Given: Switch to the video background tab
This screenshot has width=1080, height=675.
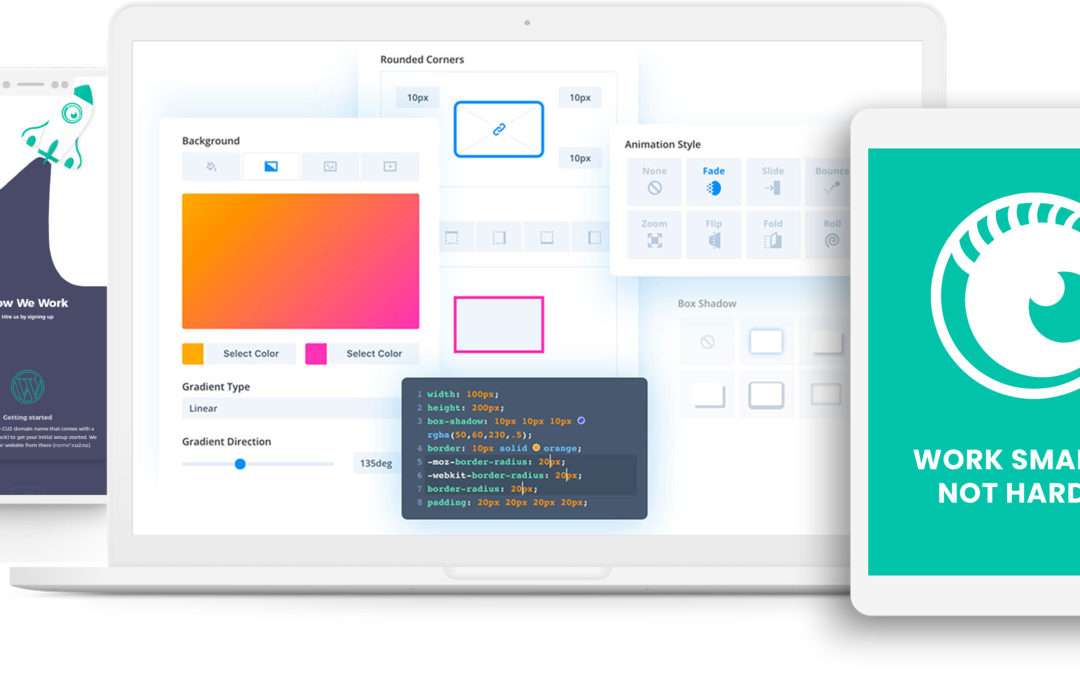Looking at the screenshot, I should click(x=390, y=167).
